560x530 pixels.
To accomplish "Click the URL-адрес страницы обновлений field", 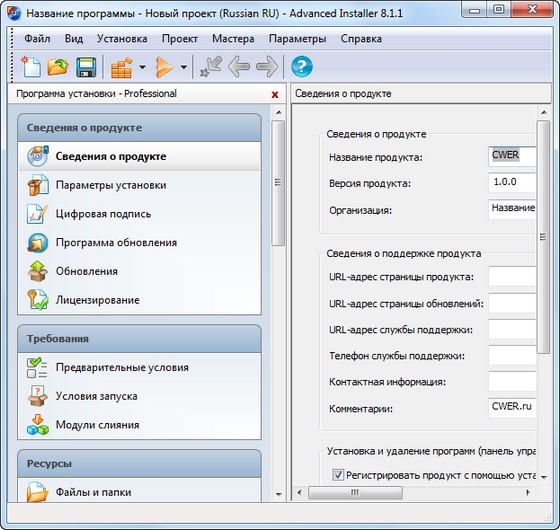I will coord(512,303).
